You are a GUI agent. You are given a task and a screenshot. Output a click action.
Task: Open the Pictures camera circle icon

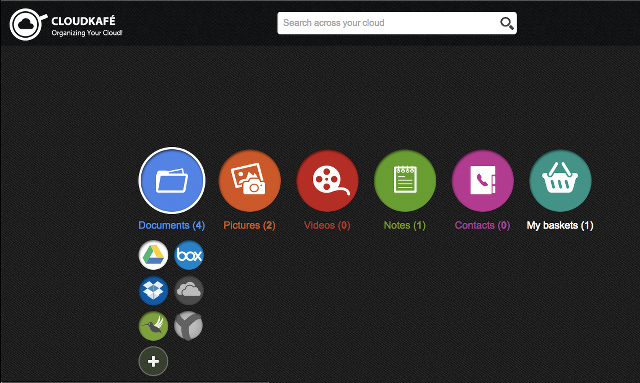[250, 180]
